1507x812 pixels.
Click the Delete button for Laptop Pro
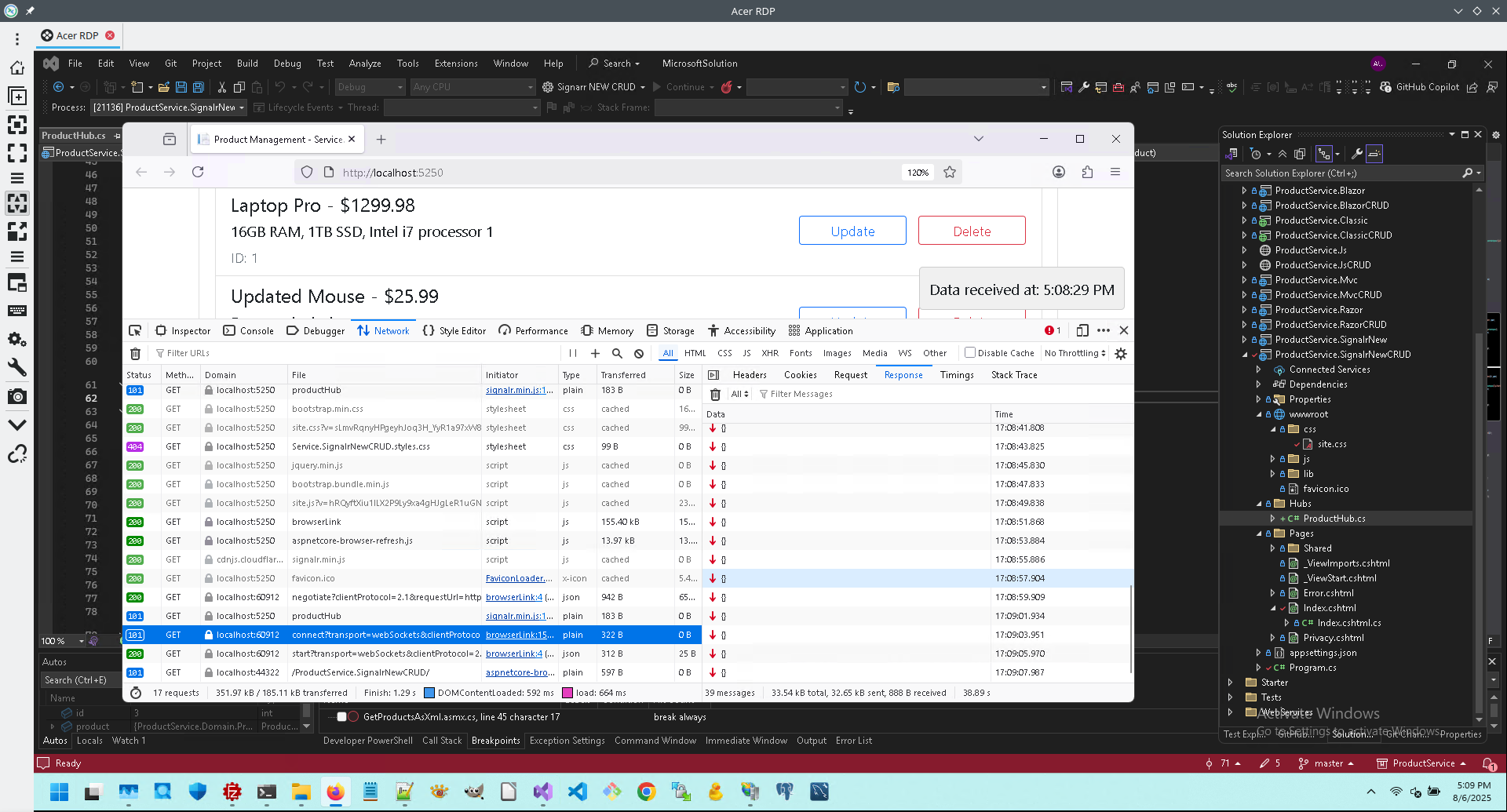[x=972, y=231]
